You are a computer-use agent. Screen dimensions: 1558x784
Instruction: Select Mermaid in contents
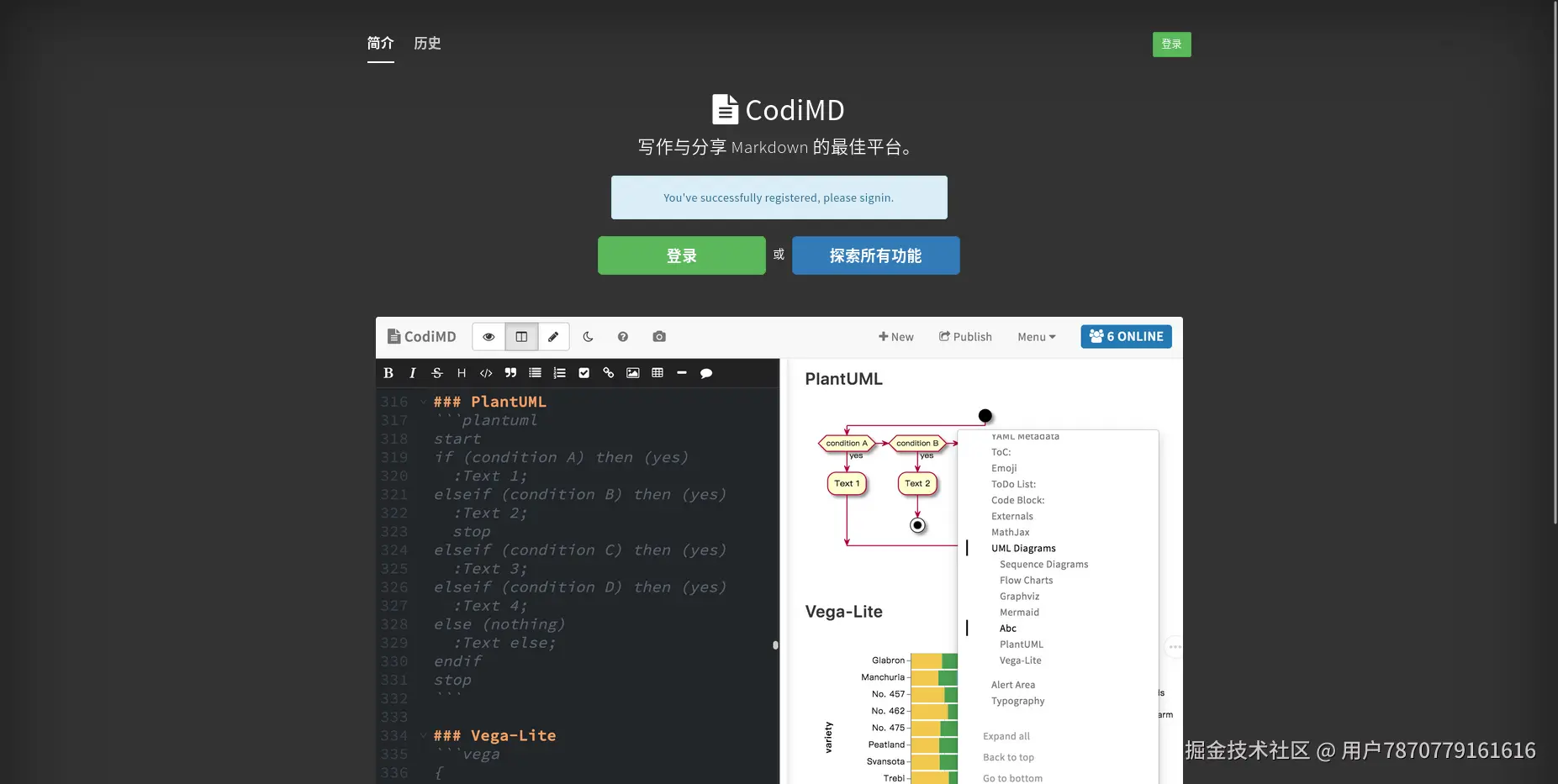[x=1020, y=613]
